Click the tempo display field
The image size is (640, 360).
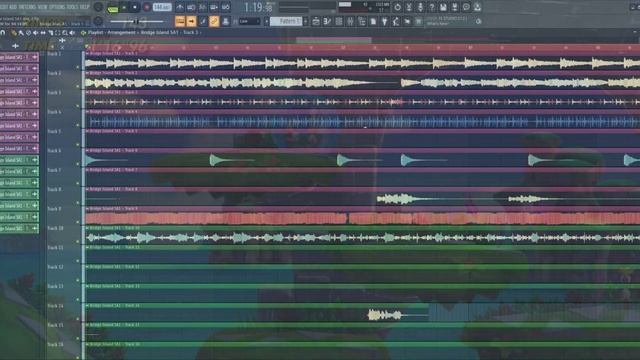(162, 7)
